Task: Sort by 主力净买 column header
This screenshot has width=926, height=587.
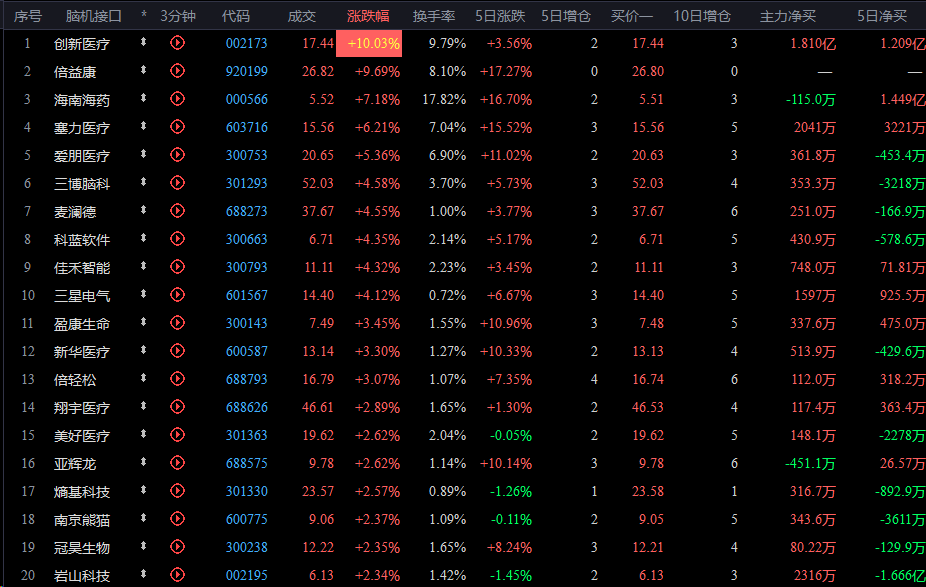Action: click(788, 16)
